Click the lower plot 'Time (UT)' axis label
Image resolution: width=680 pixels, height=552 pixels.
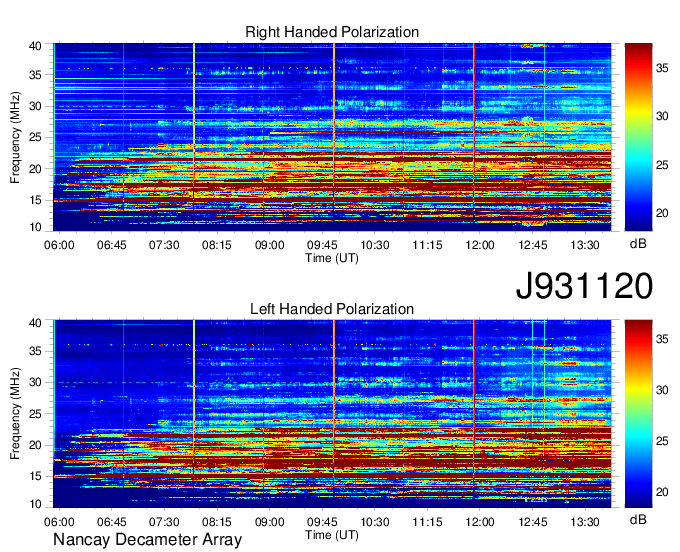(332, 535)
